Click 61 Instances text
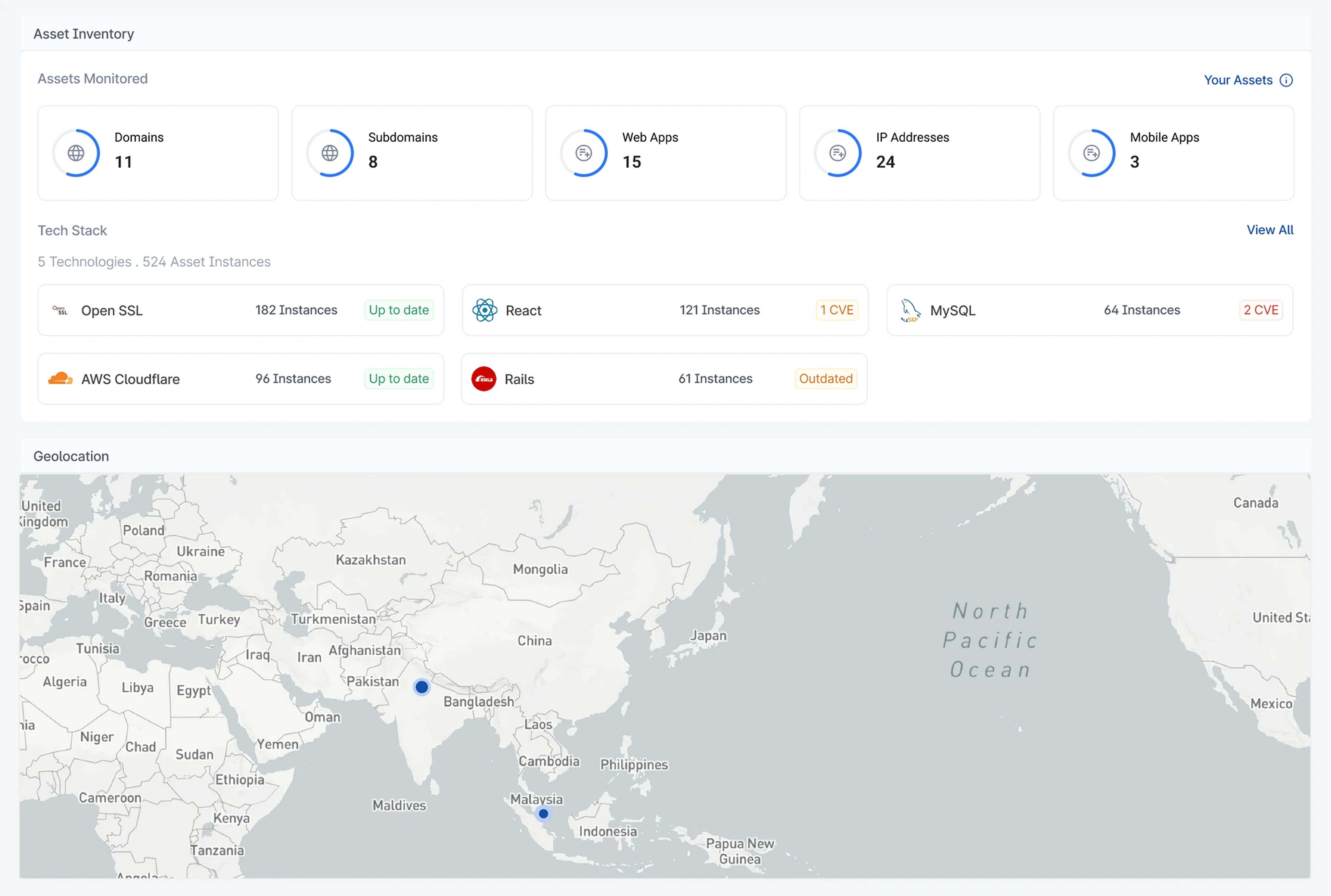 point(716,379)
